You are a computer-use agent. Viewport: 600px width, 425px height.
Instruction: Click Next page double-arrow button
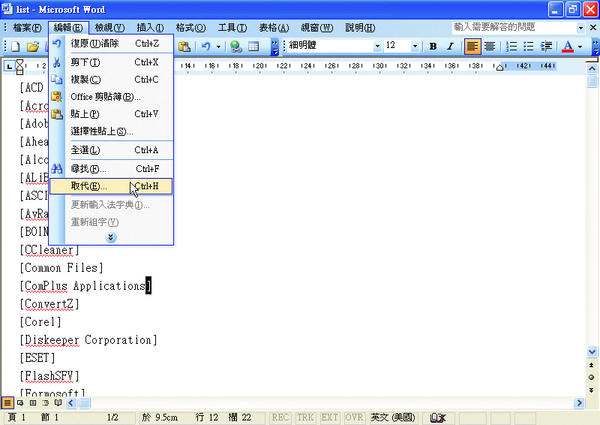tap(592, 390)
